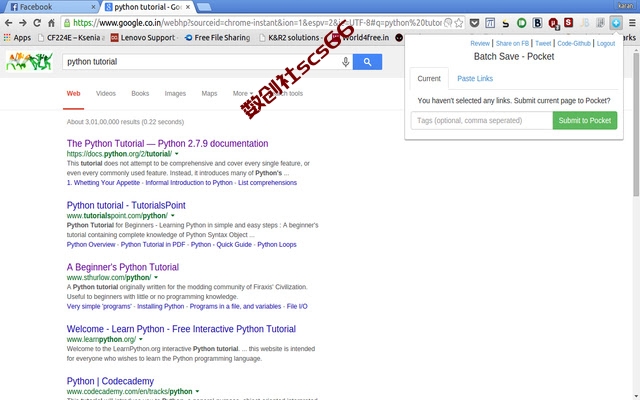This screenshot has height=400, width=640.
Task: Click the faded JB extension icon
Action: (584, 23)
